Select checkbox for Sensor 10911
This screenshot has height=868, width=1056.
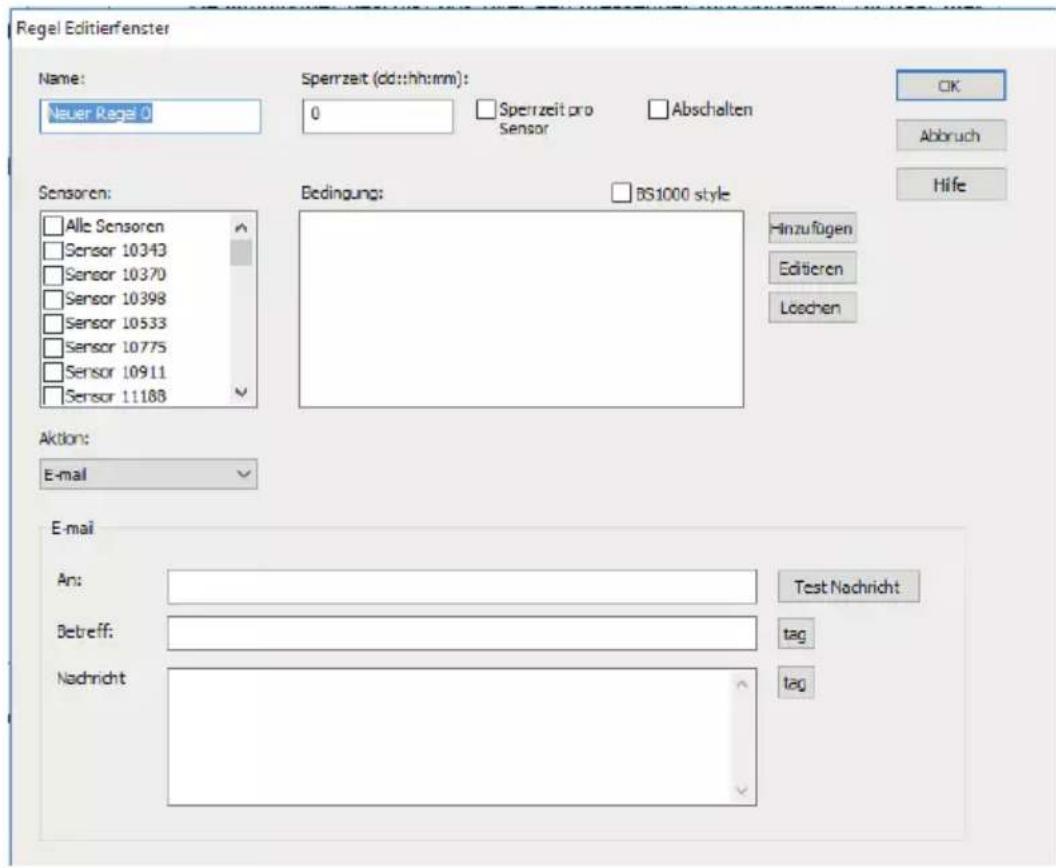coord(53,372)
